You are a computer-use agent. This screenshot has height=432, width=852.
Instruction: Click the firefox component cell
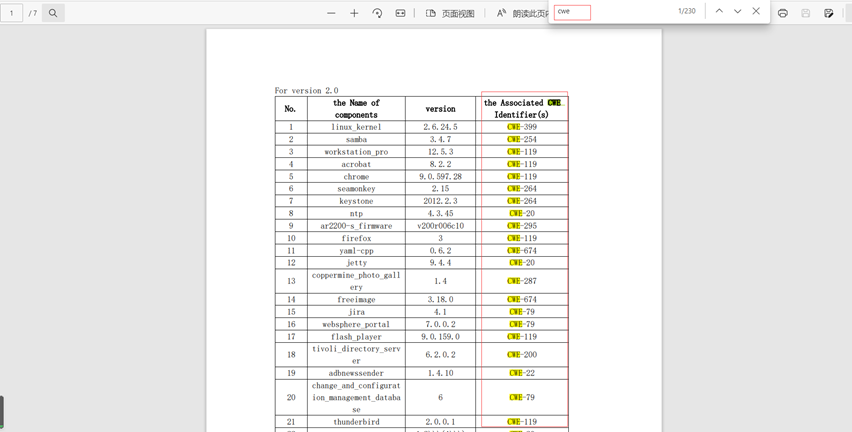(x=356, y=238)
